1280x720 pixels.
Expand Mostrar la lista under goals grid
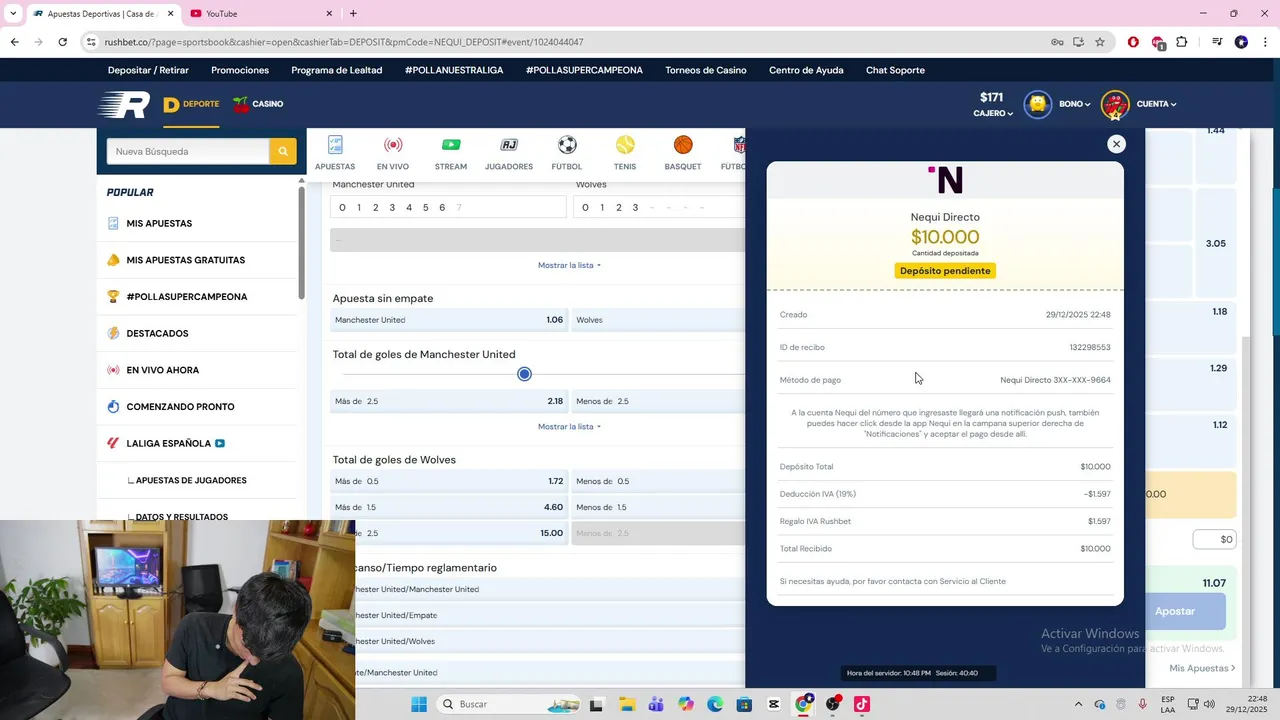click(x=569, y=265)
